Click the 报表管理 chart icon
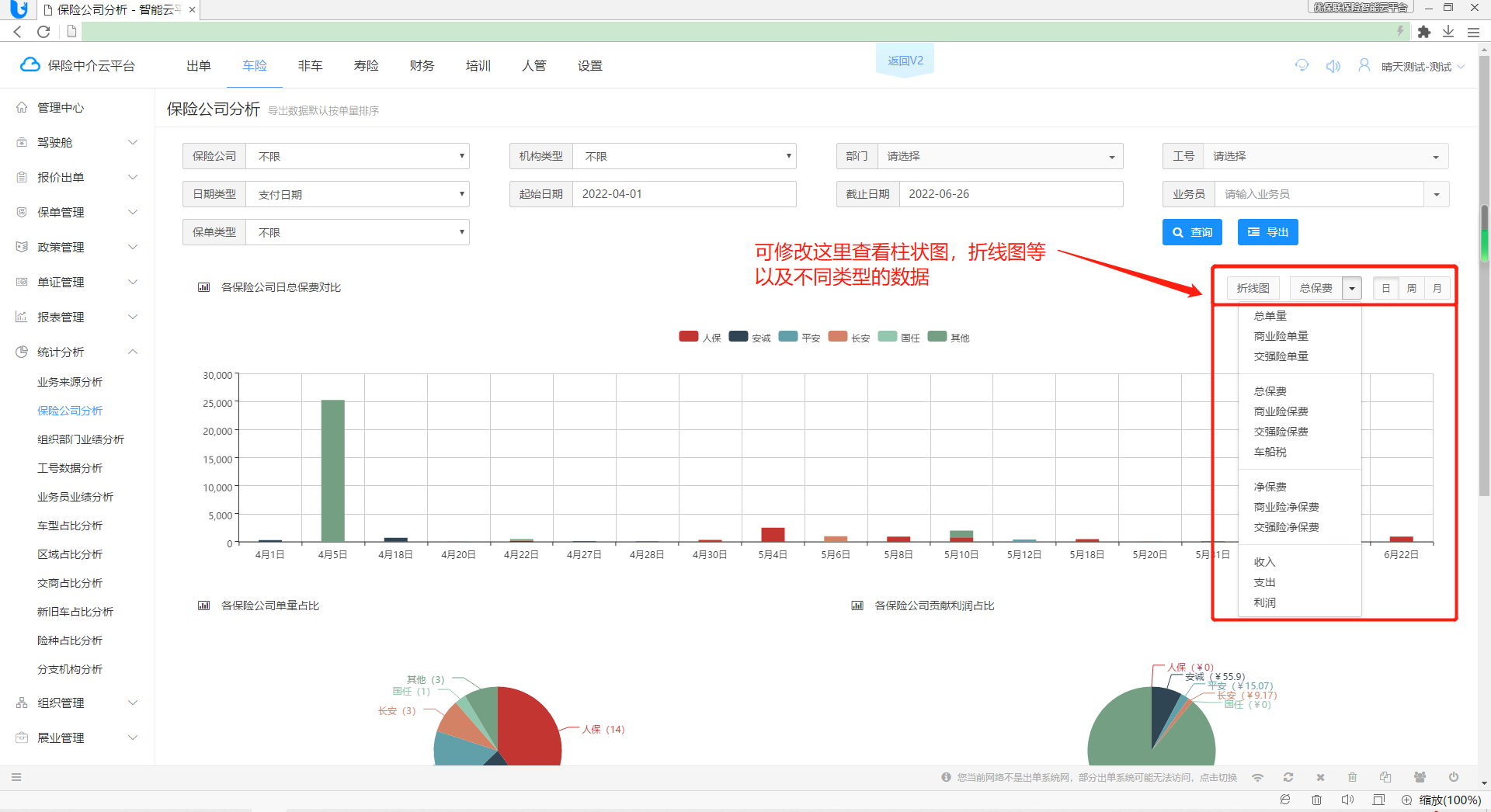Screen dimensions: 1491x812 (22, 317)
